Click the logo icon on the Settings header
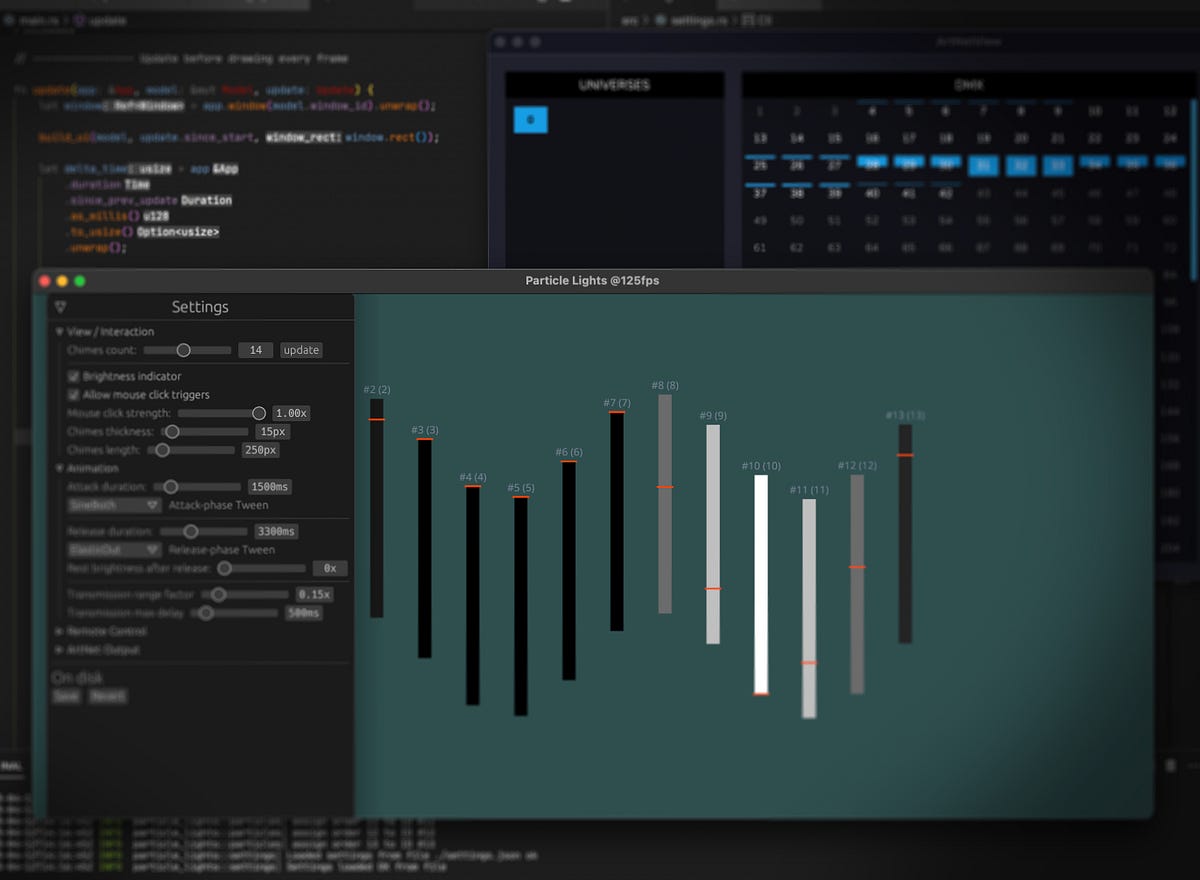Viewport: 1200px width, 880px height. (x=60, y=308)
